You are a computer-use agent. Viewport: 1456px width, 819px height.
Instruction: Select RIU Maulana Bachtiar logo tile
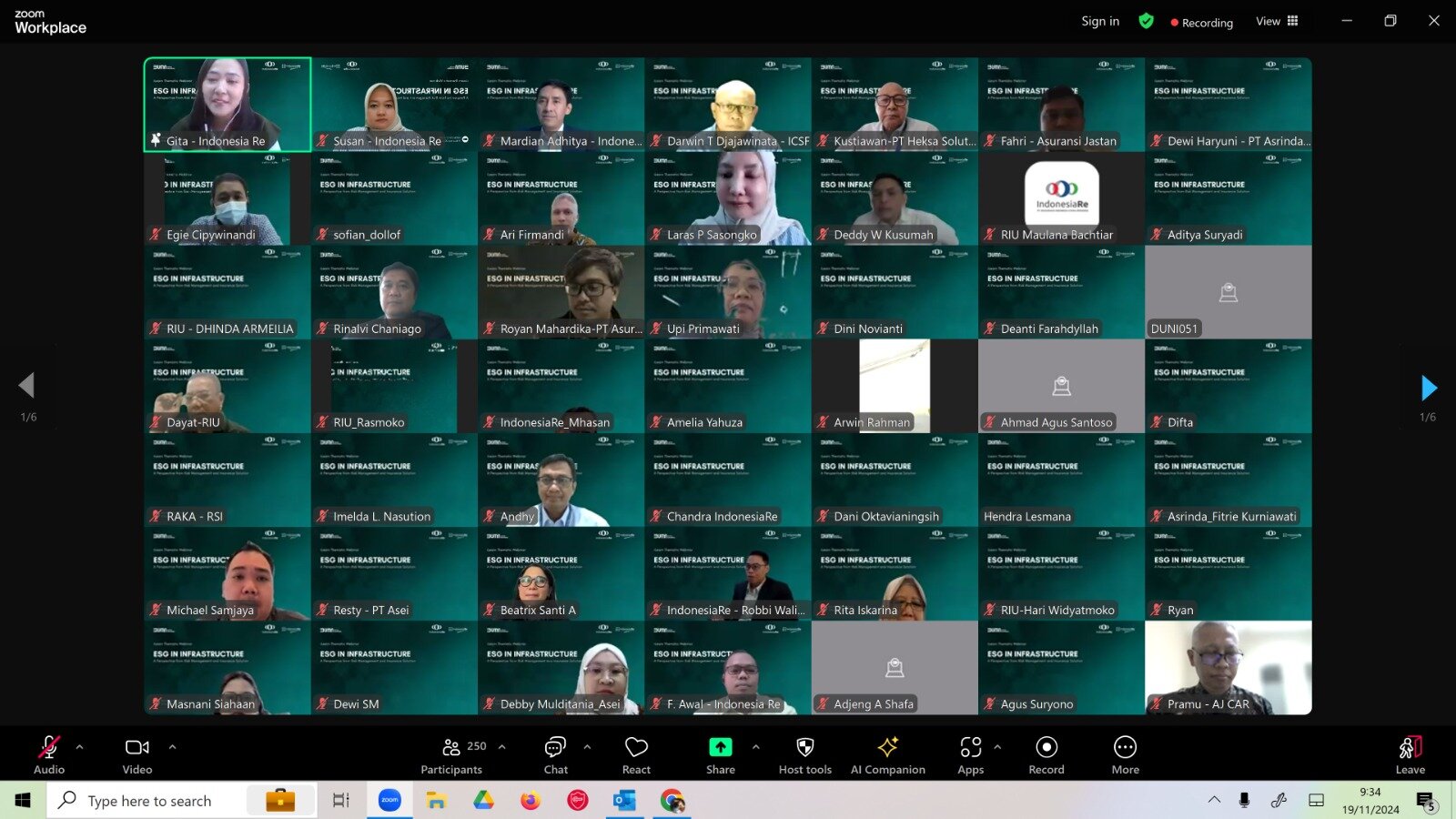pos(1061,198)
